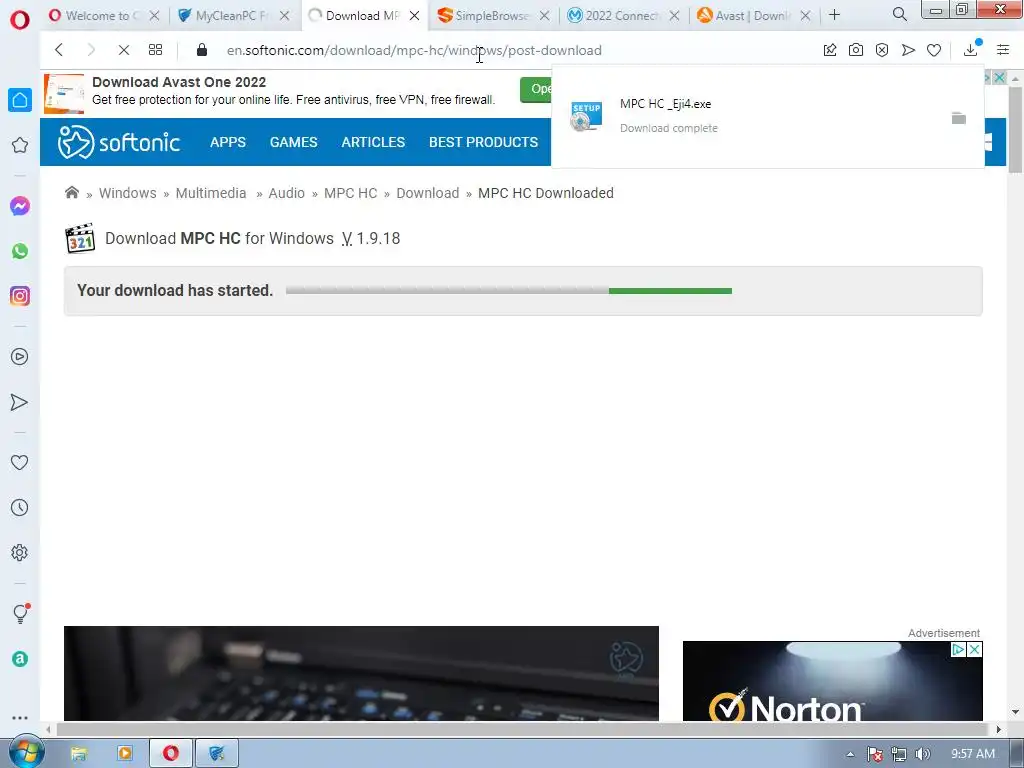Open WhatsApp in the sidebar
This screenshot has width=1024, height=768.
point(20,251)
